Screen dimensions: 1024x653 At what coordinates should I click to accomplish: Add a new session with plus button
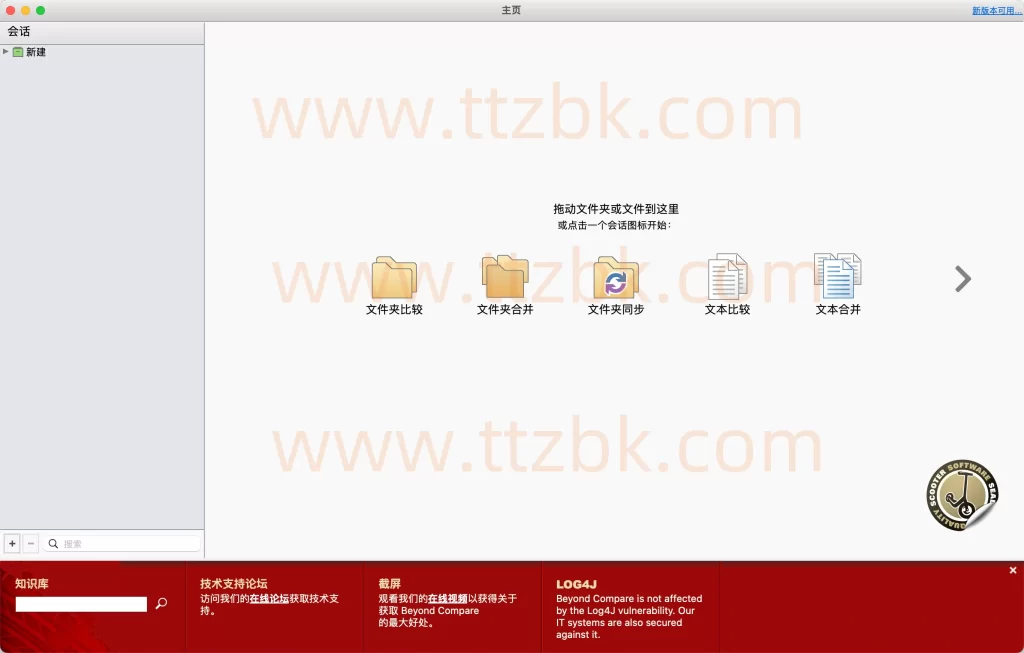12,544
